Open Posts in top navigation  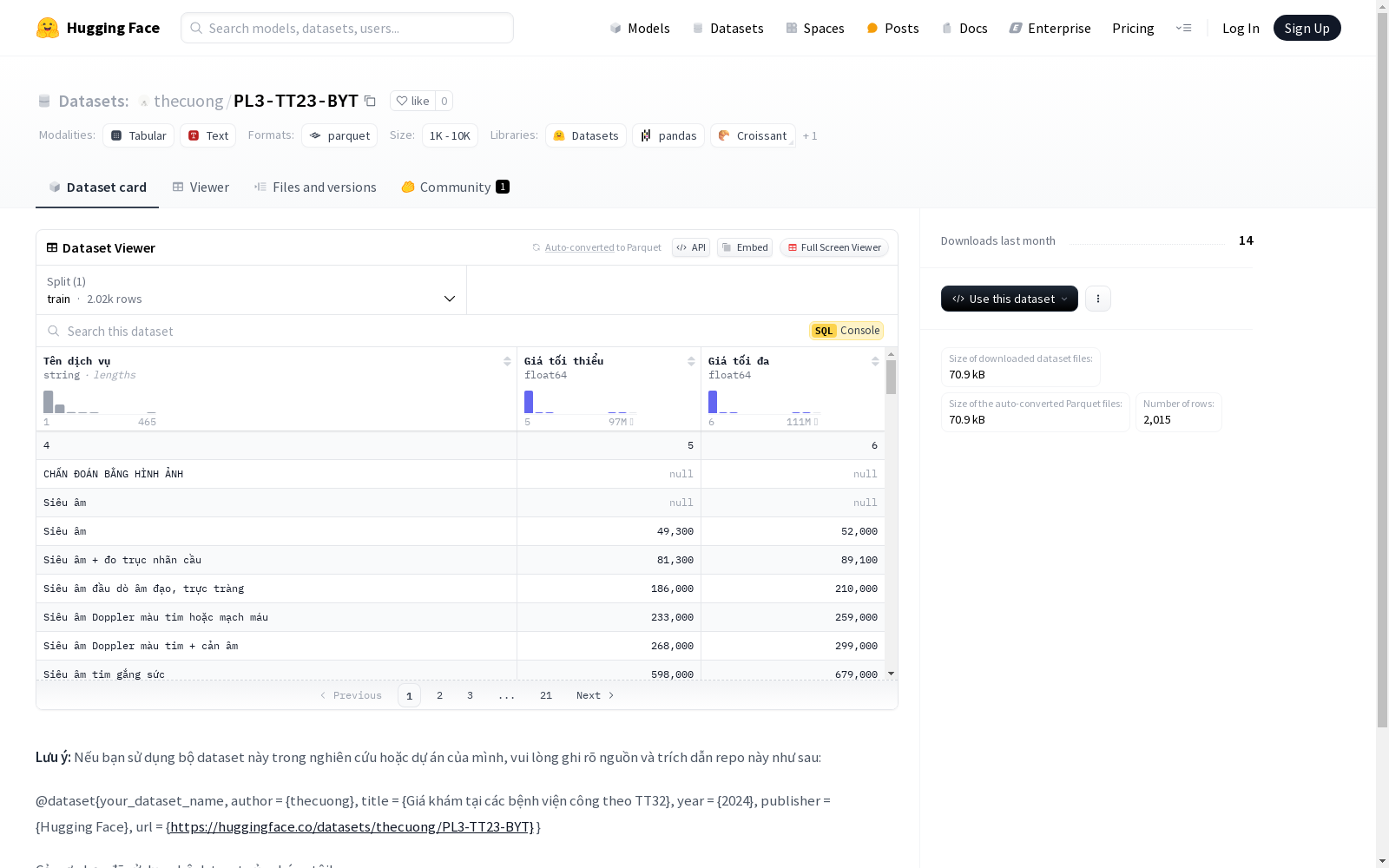coord(892,28)
